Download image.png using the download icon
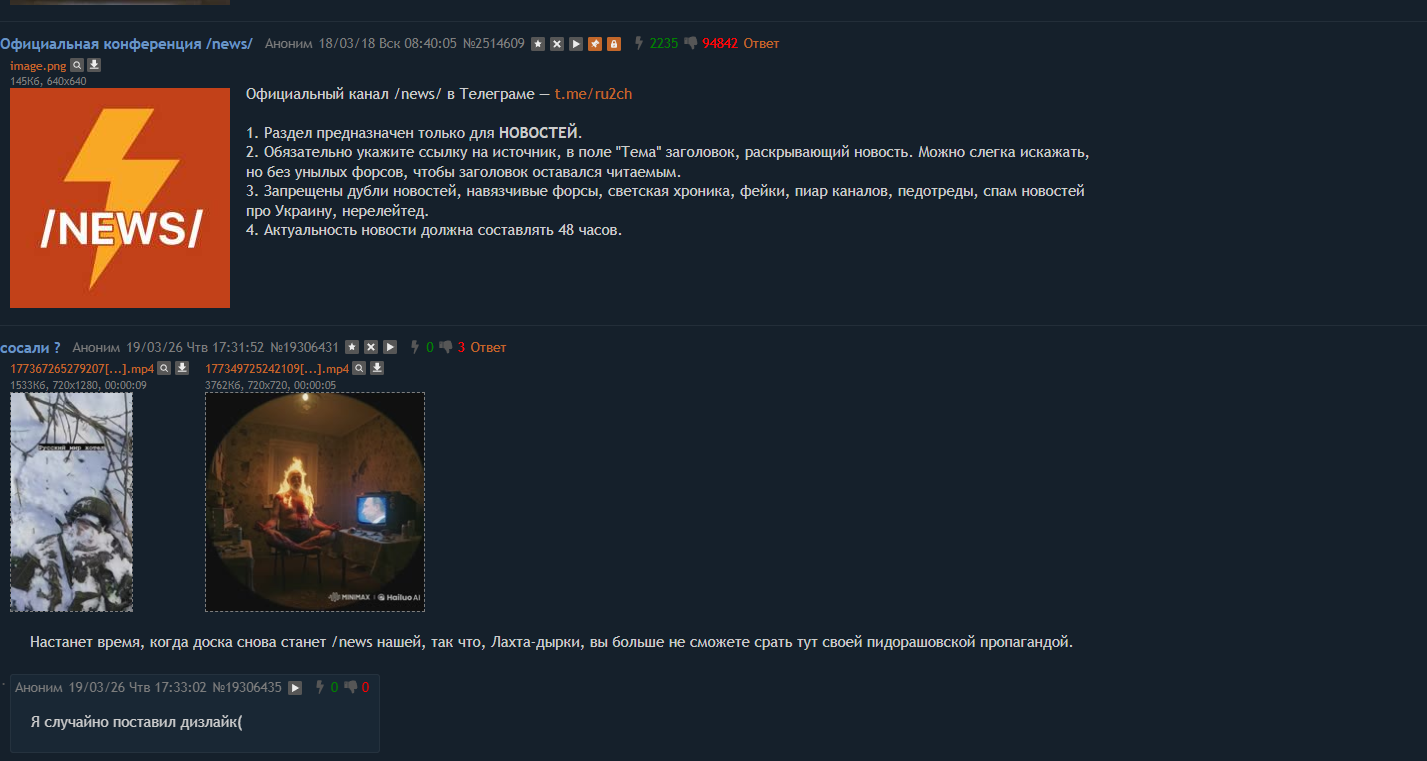Image resolution: width=1427 pixels, height=761 pixels. point(94,65)
